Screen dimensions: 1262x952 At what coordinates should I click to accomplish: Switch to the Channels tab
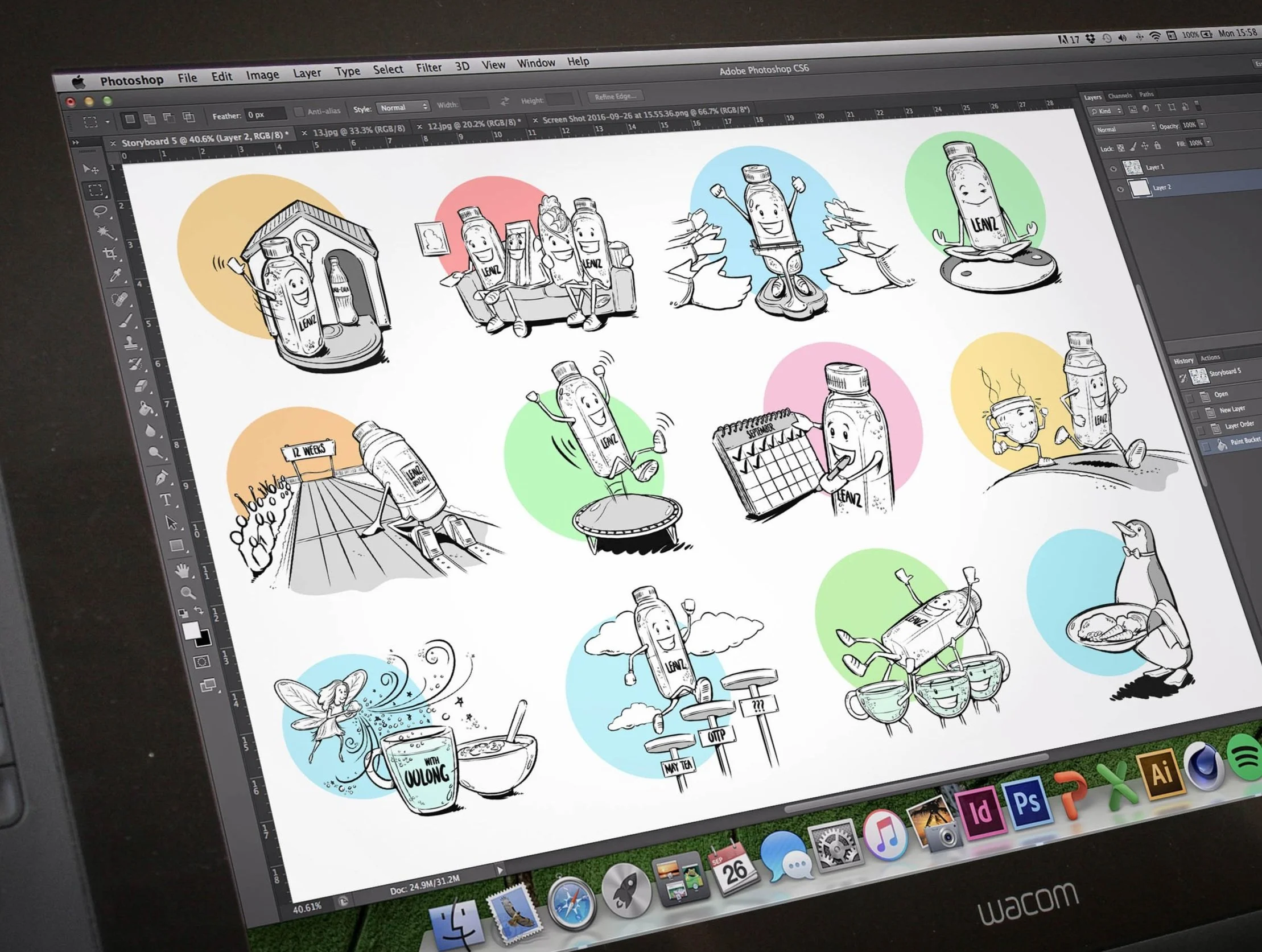[x=1120, y=96]
